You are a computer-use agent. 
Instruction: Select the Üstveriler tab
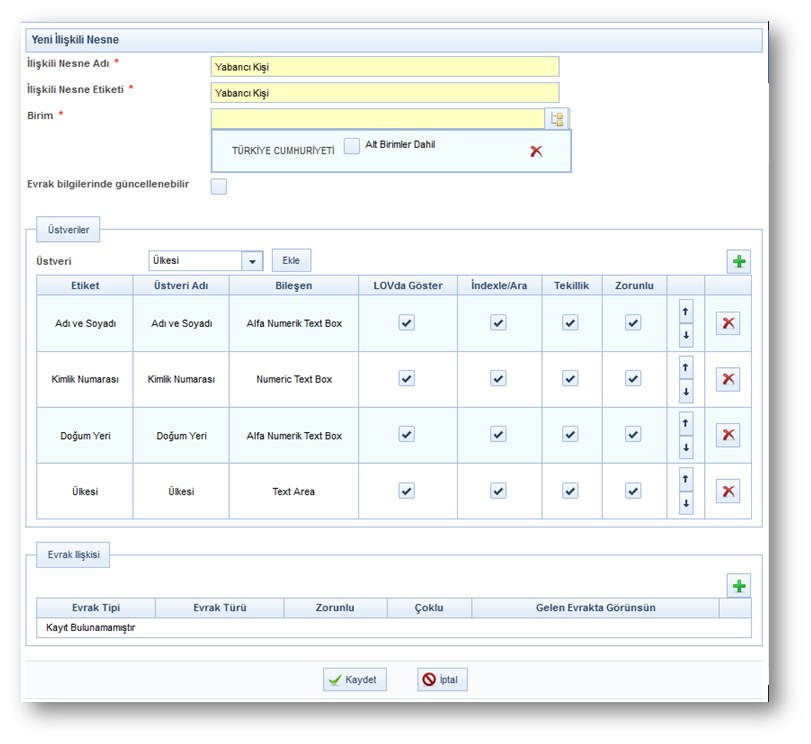tap(68, 230)
